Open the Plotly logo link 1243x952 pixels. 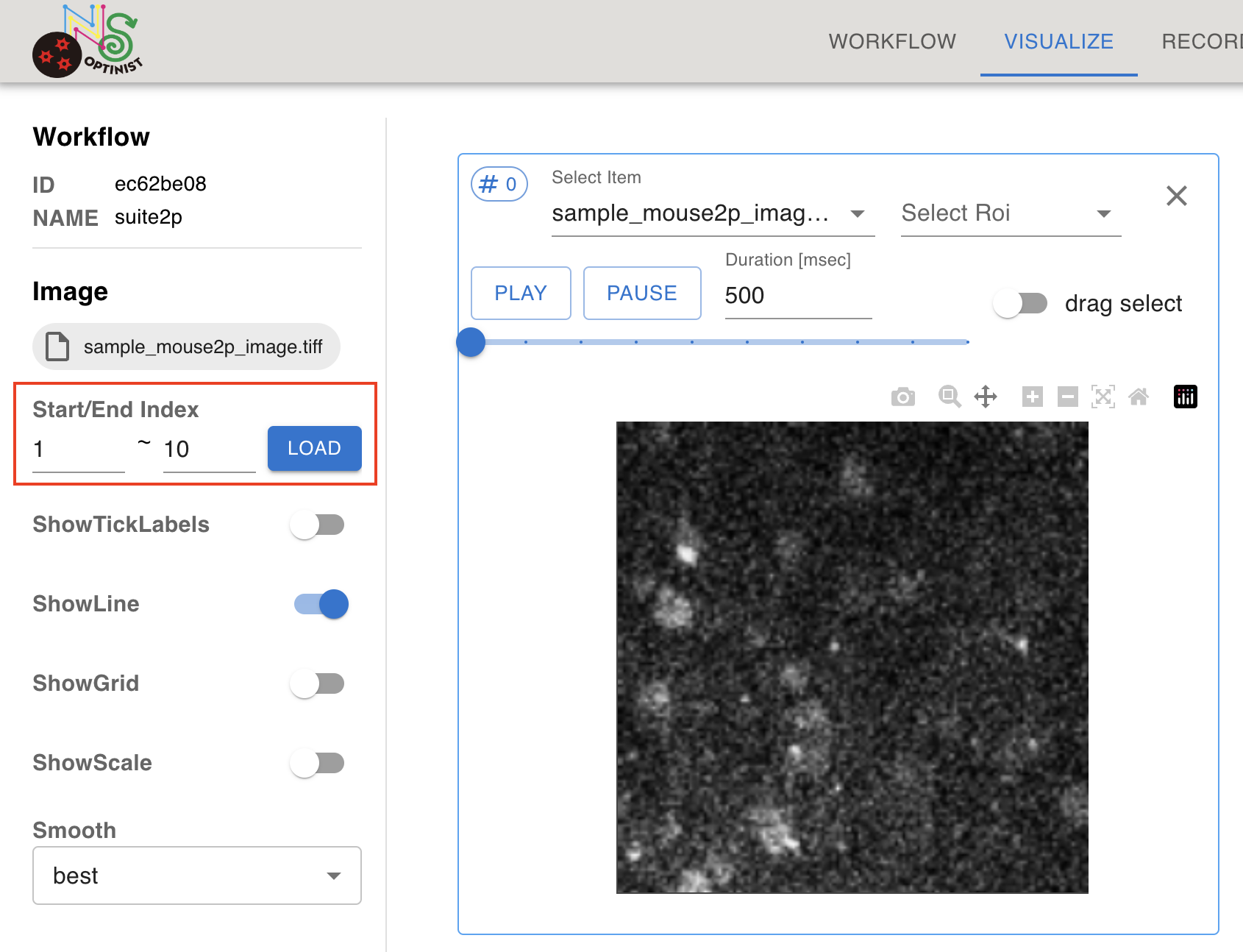1186,397
